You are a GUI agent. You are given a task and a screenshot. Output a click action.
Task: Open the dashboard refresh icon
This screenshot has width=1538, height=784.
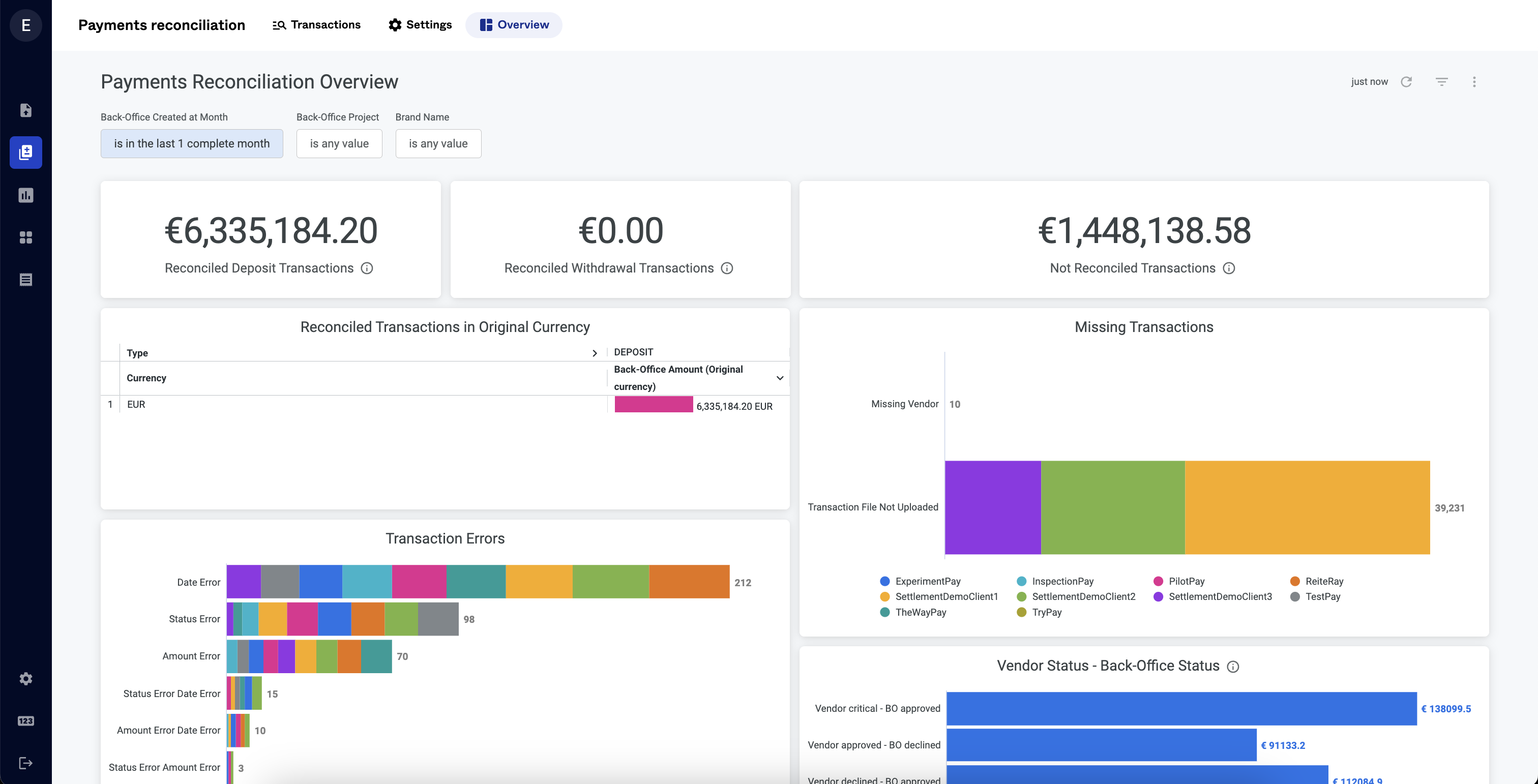point(1407,81)
